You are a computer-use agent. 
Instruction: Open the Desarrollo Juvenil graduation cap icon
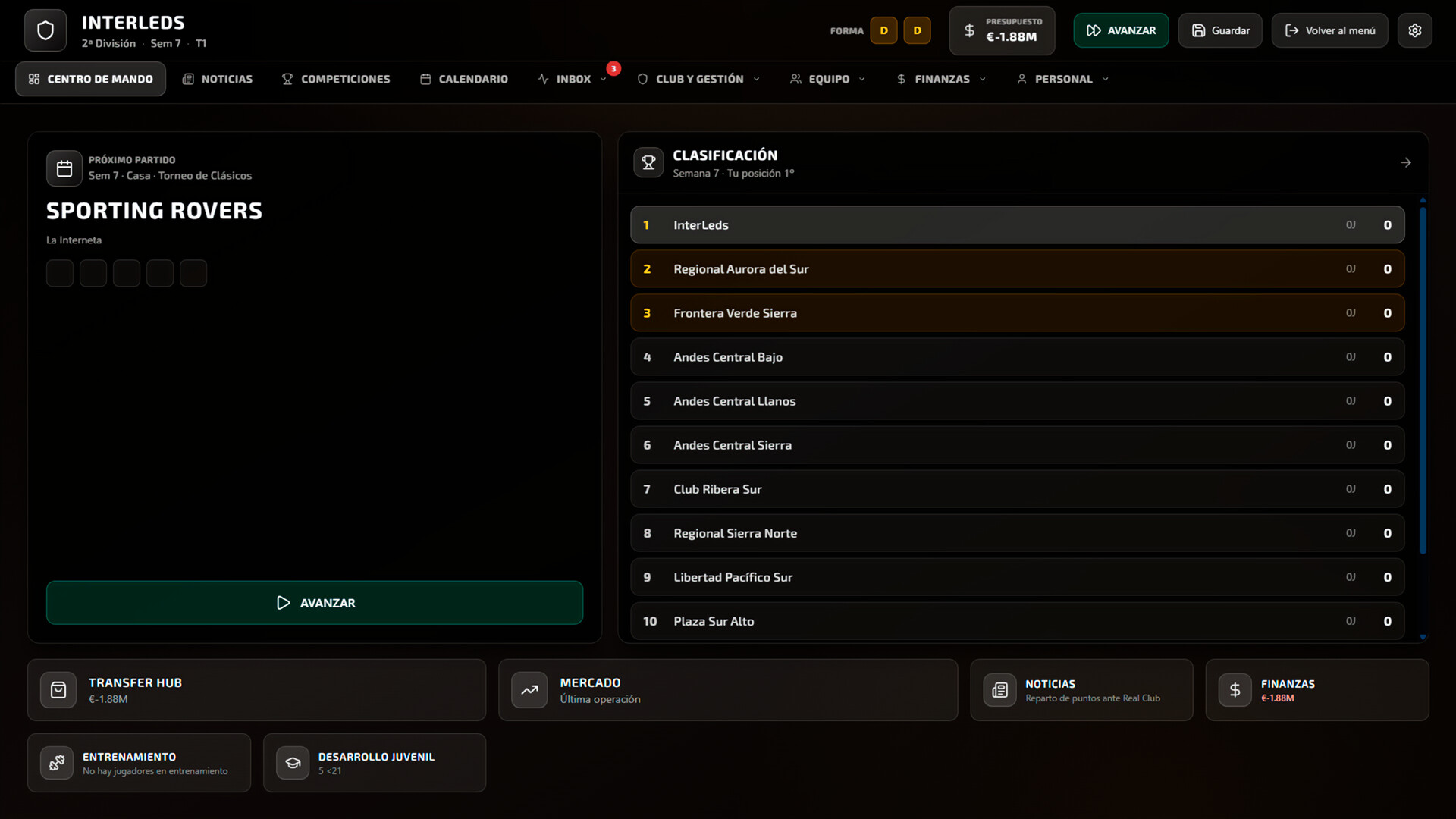click(x=292, y=763)
